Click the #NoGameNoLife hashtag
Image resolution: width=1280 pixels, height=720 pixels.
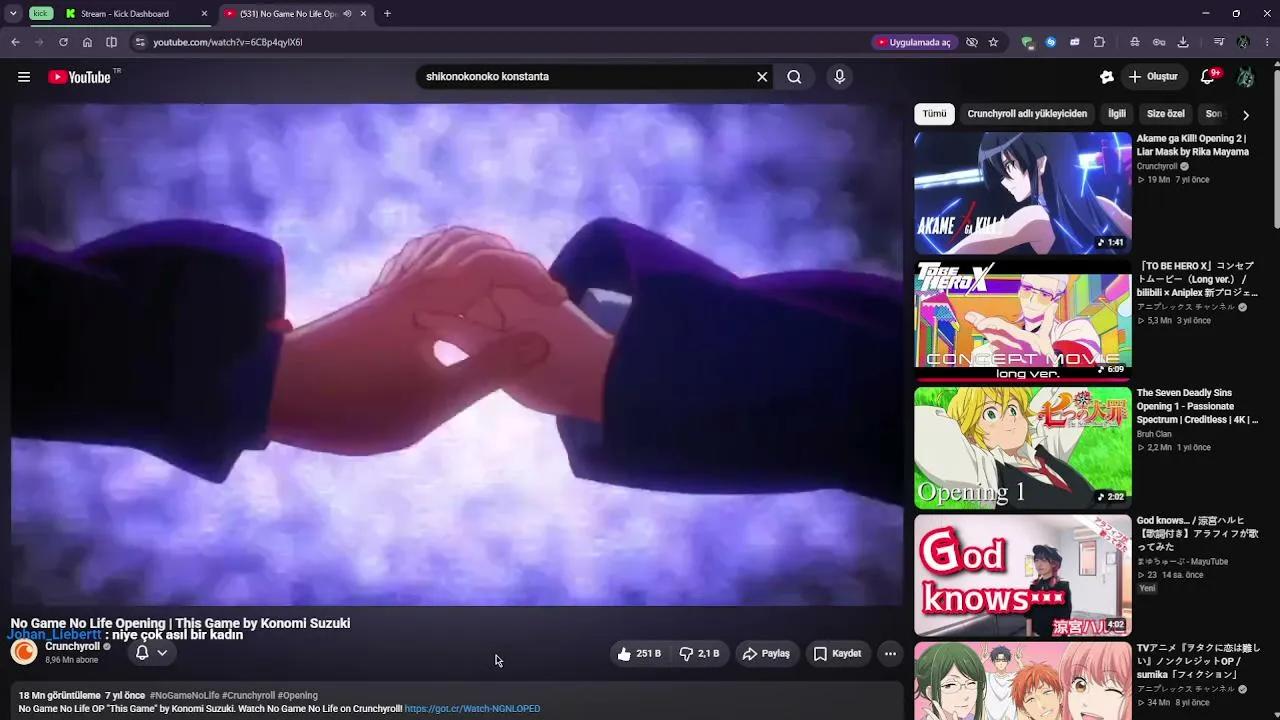coord(184,695)
